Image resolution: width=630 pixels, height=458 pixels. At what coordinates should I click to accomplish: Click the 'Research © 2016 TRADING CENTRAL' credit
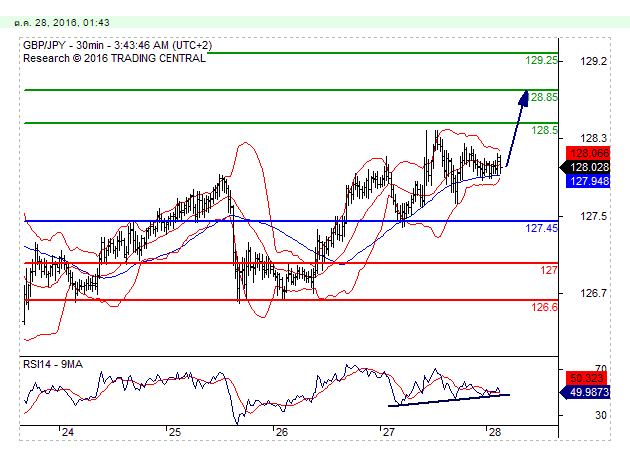[115, 58]
